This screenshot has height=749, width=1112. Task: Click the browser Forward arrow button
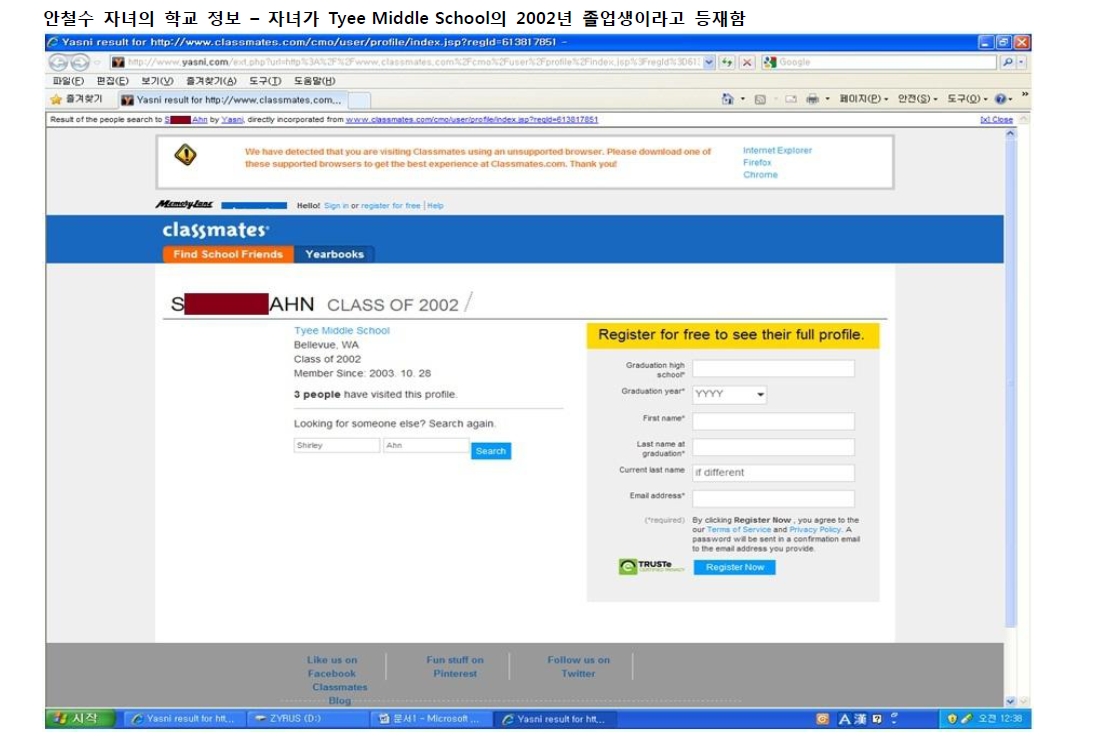pyautogui.click(x=80, y=62)
